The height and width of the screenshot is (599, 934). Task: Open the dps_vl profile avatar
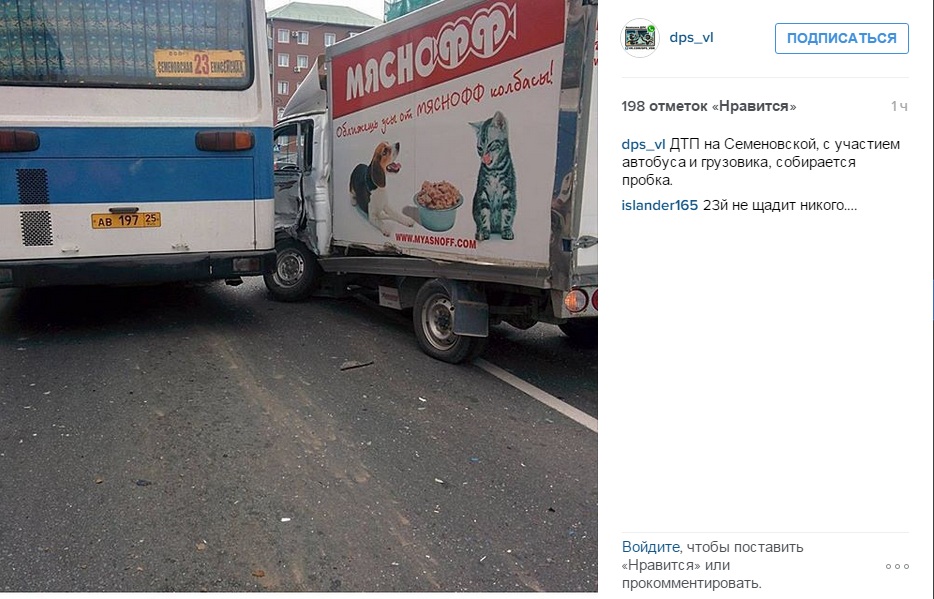639,38
